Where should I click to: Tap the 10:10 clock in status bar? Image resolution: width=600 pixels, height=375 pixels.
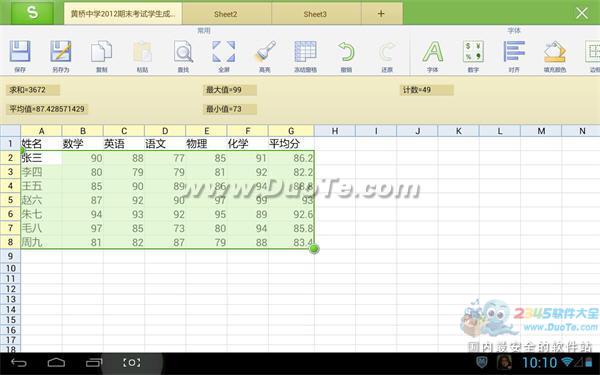click(x=540, y=362)
